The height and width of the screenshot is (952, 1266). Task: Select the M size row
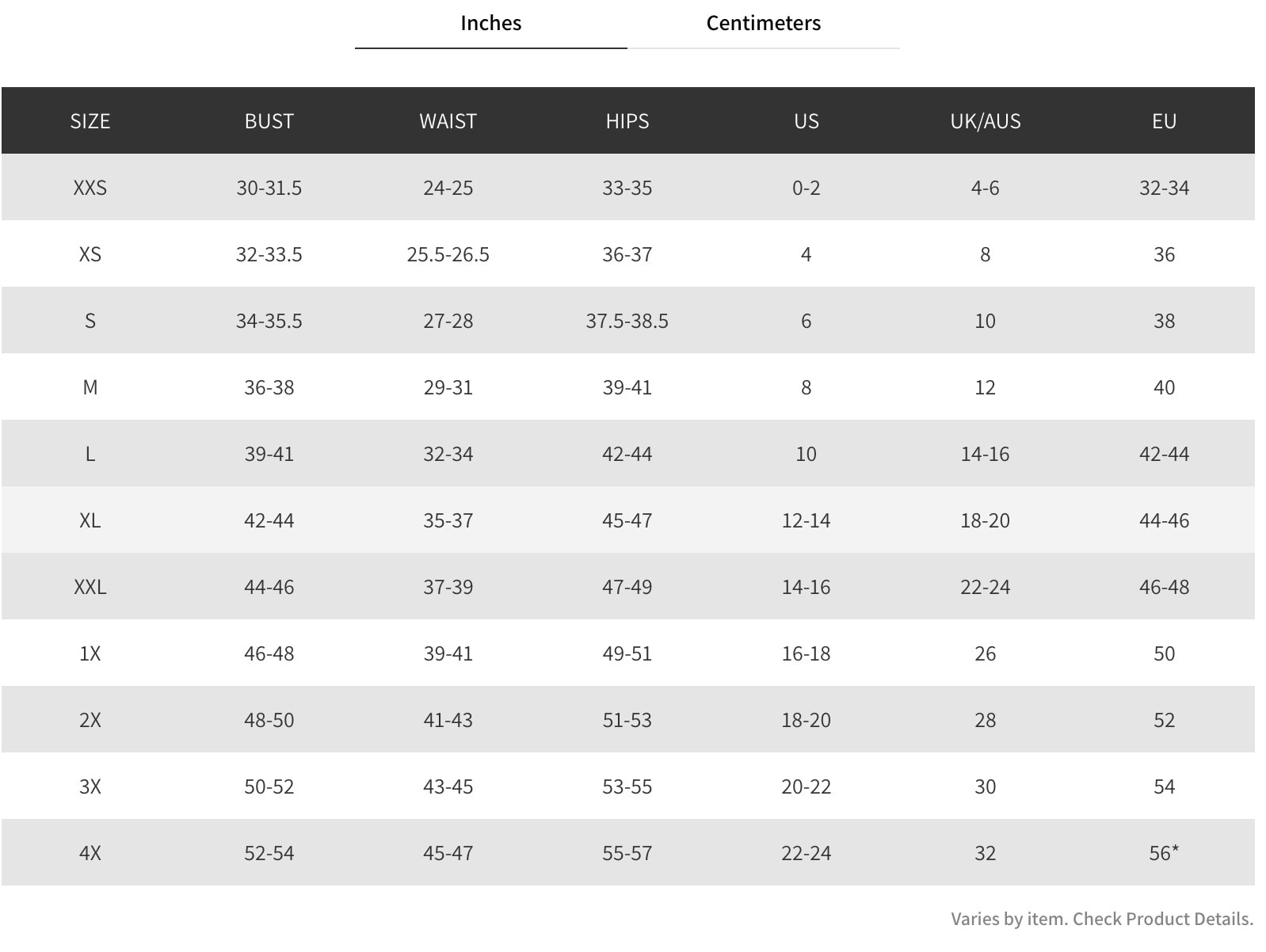pyautogui.click(x=90, y=387)
